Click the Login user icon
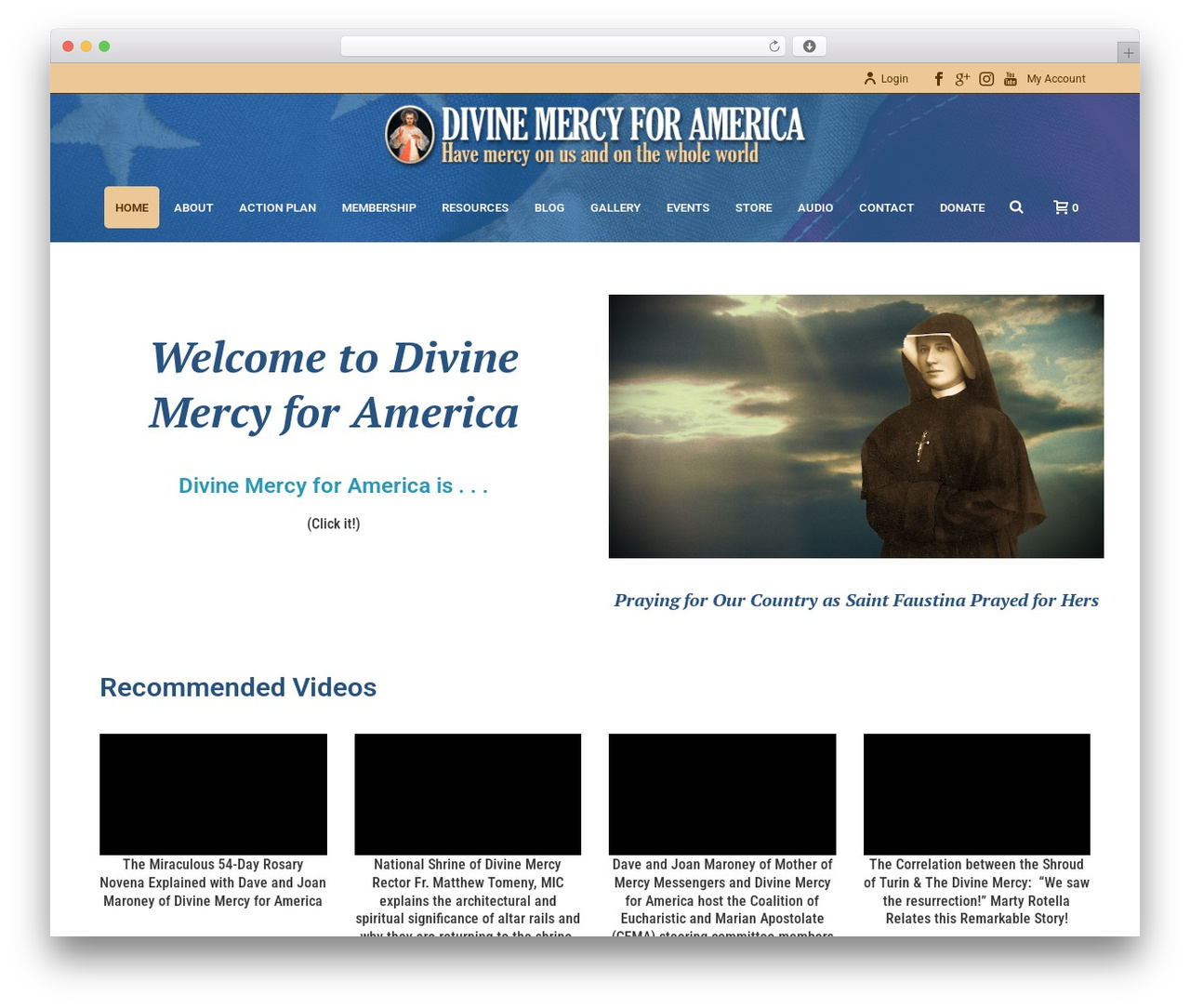This screenshot has width=1190, height=1008. pos(870,79)
